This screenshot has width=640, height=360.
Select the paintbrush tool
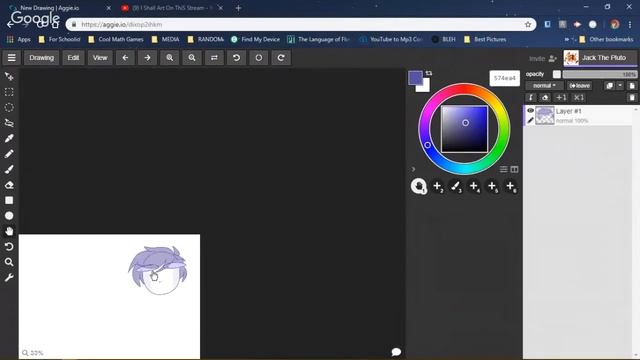(x=9, y=169)
